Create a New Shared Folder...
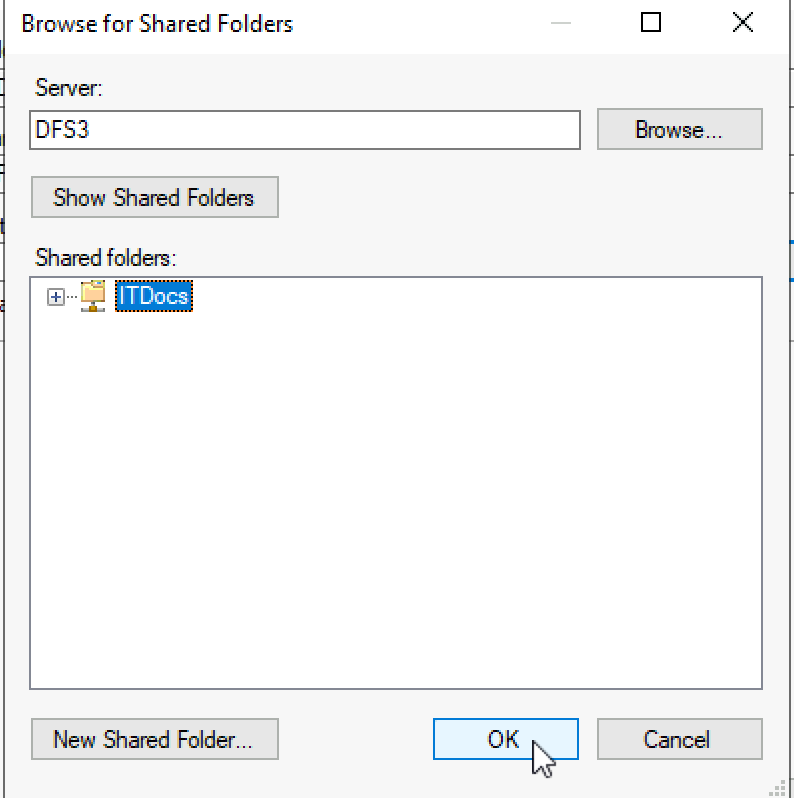This screenshot has height=798, width=794. 155,739
